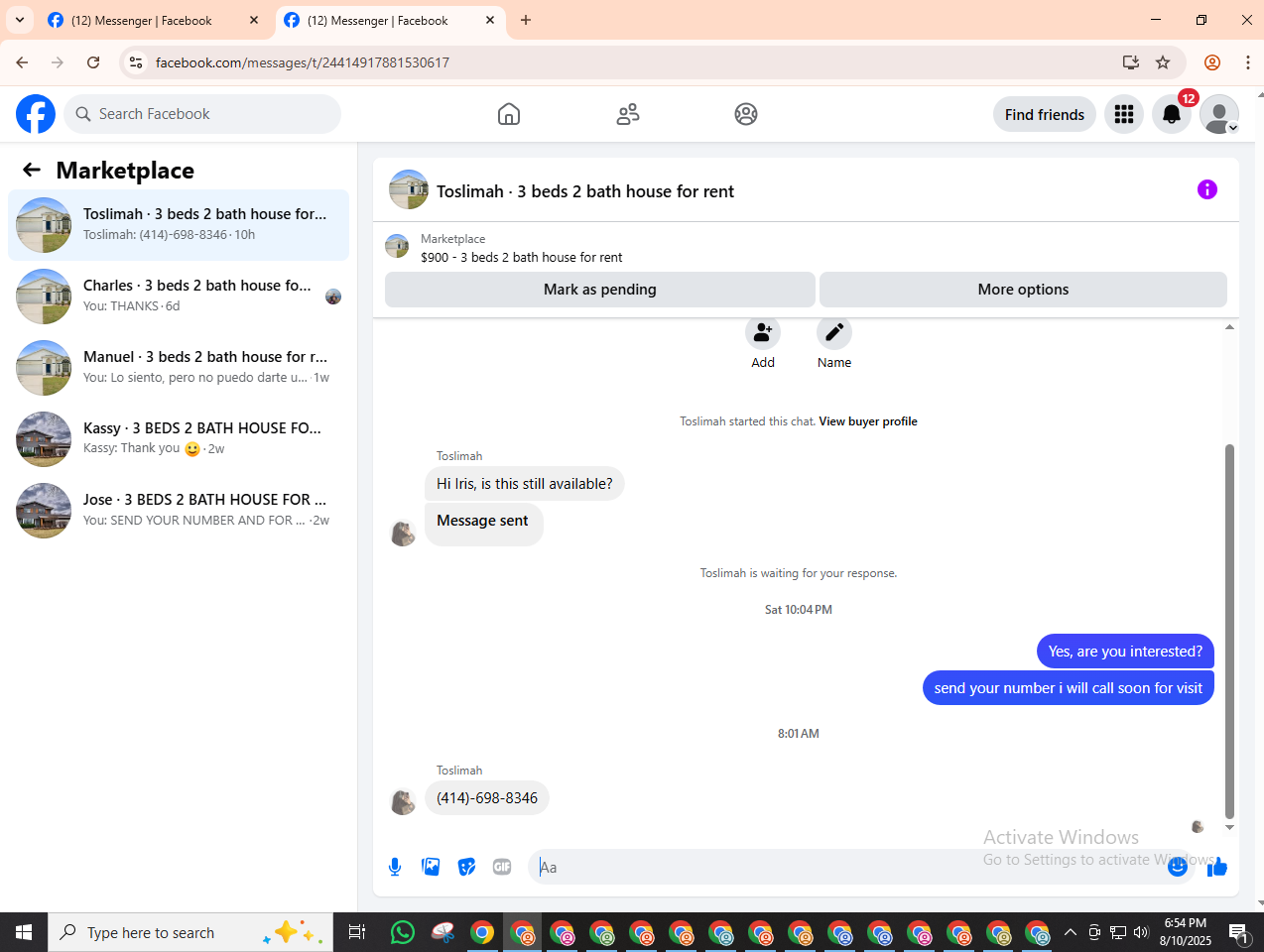The height and width of the screenshot is (952, 1264).
Task: Open Task View on taskbar
Action: 357,932
